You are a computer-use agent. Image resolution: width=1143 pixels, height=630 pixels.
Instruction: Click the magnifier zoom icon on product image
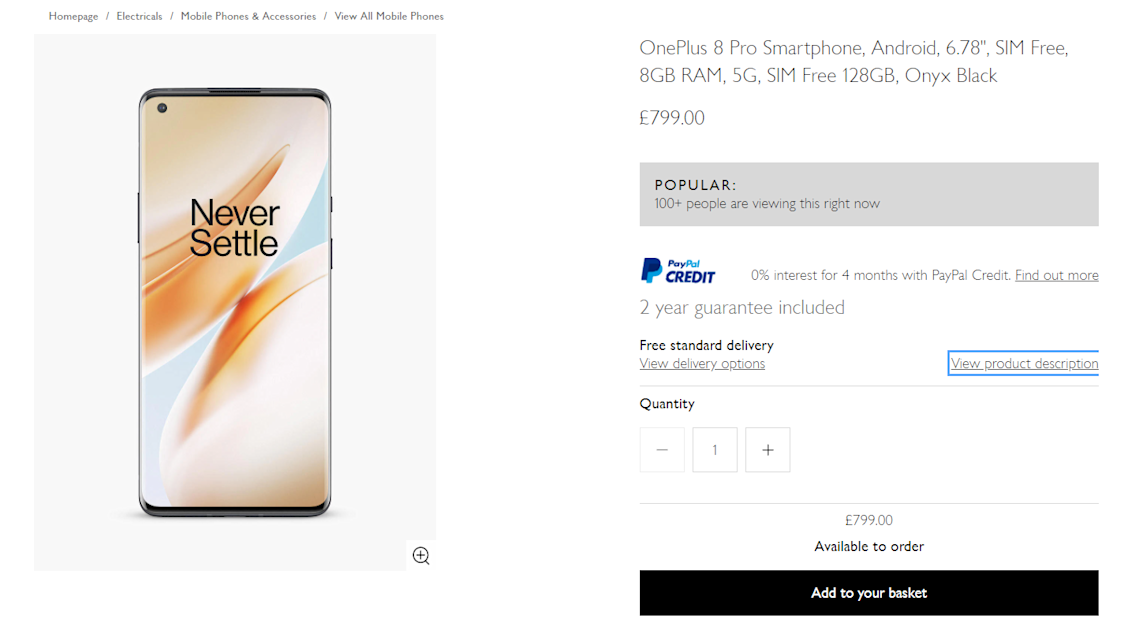[x=421, y=556]
